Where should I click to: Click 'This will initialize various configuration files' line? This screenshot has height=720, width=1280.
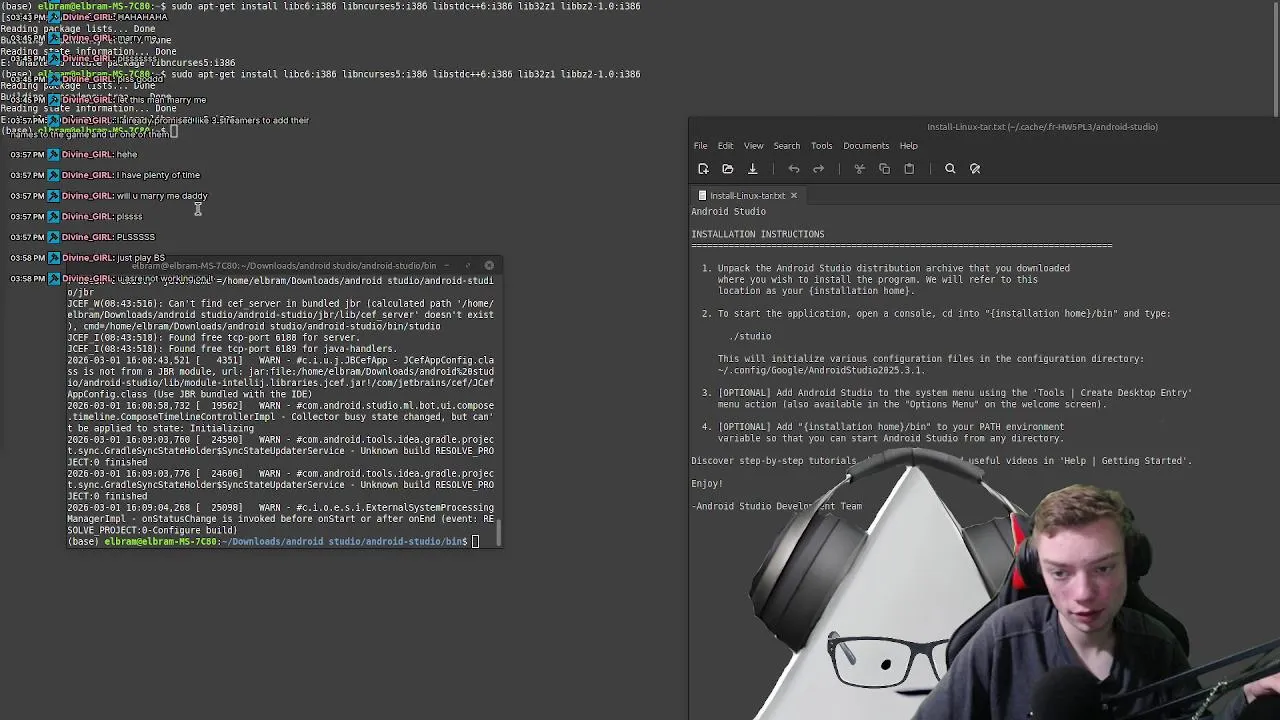point(930,359)
